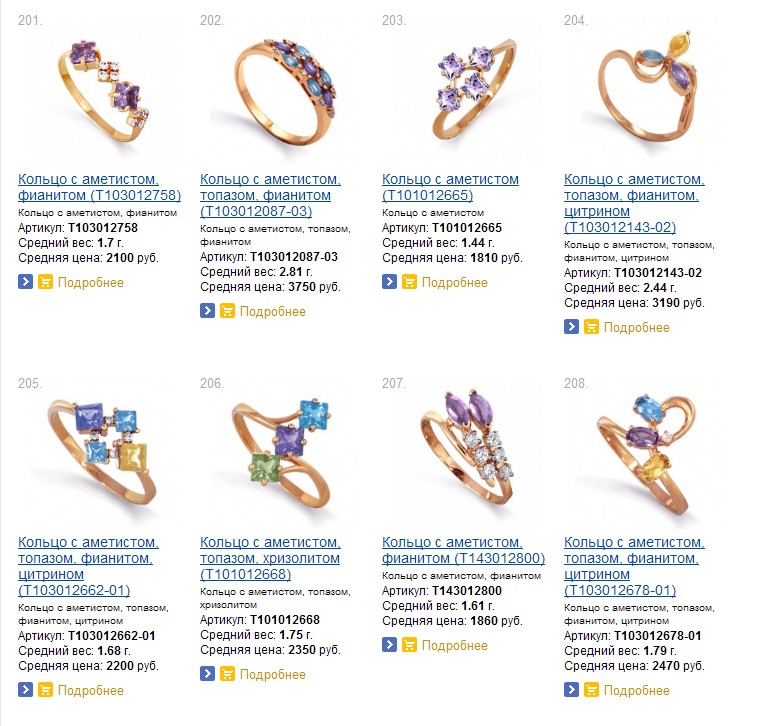Click cart icon for ring T103012758

[45, 282]
